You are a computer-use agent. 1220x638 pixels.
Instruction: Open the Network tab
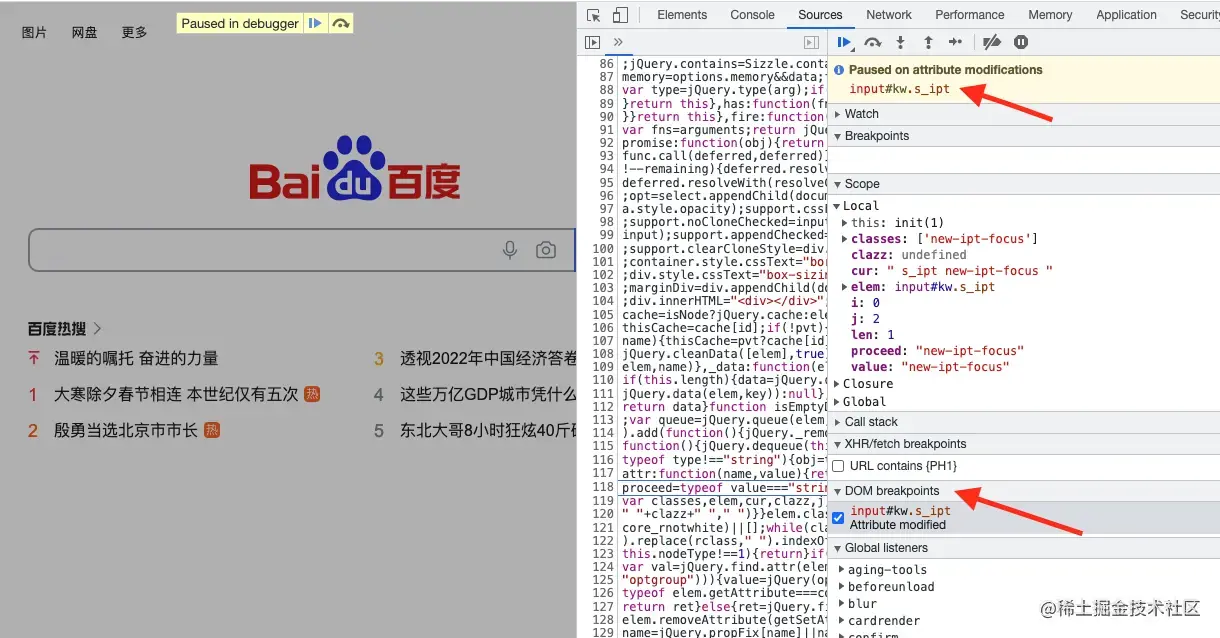[889, 15]
